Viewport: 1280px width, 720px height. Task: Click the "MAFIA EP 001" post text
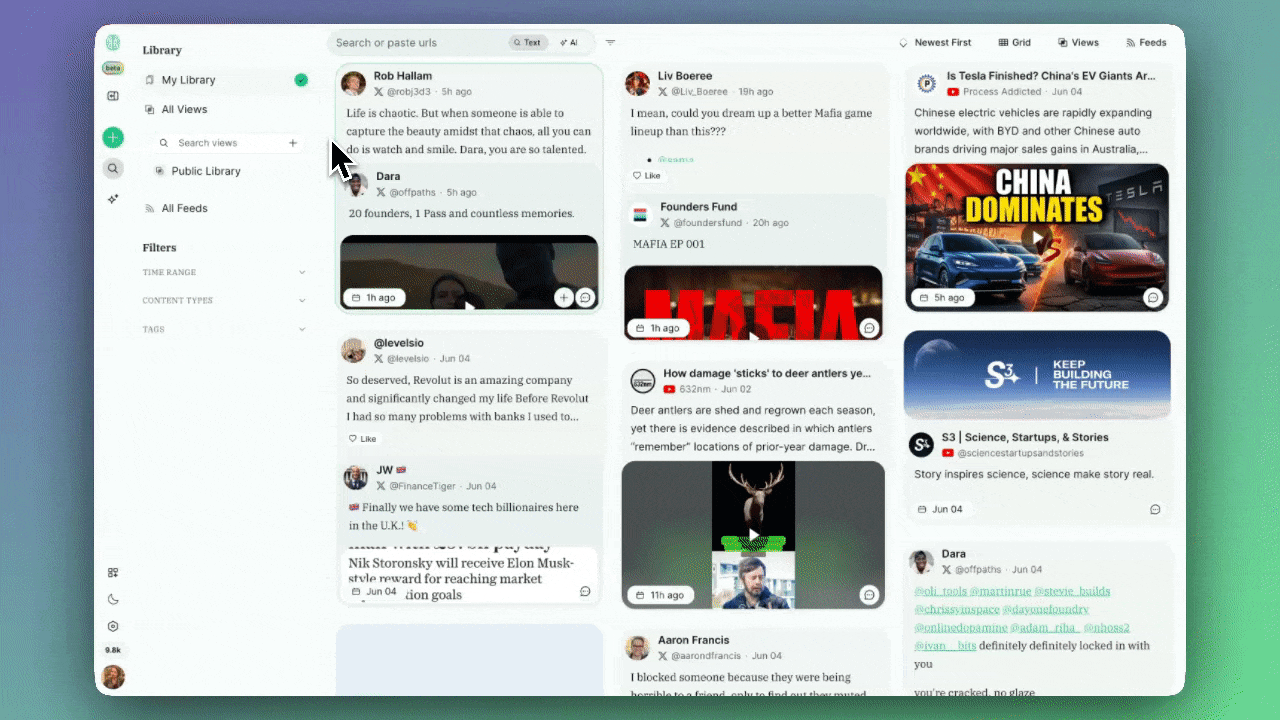(669, 244)
